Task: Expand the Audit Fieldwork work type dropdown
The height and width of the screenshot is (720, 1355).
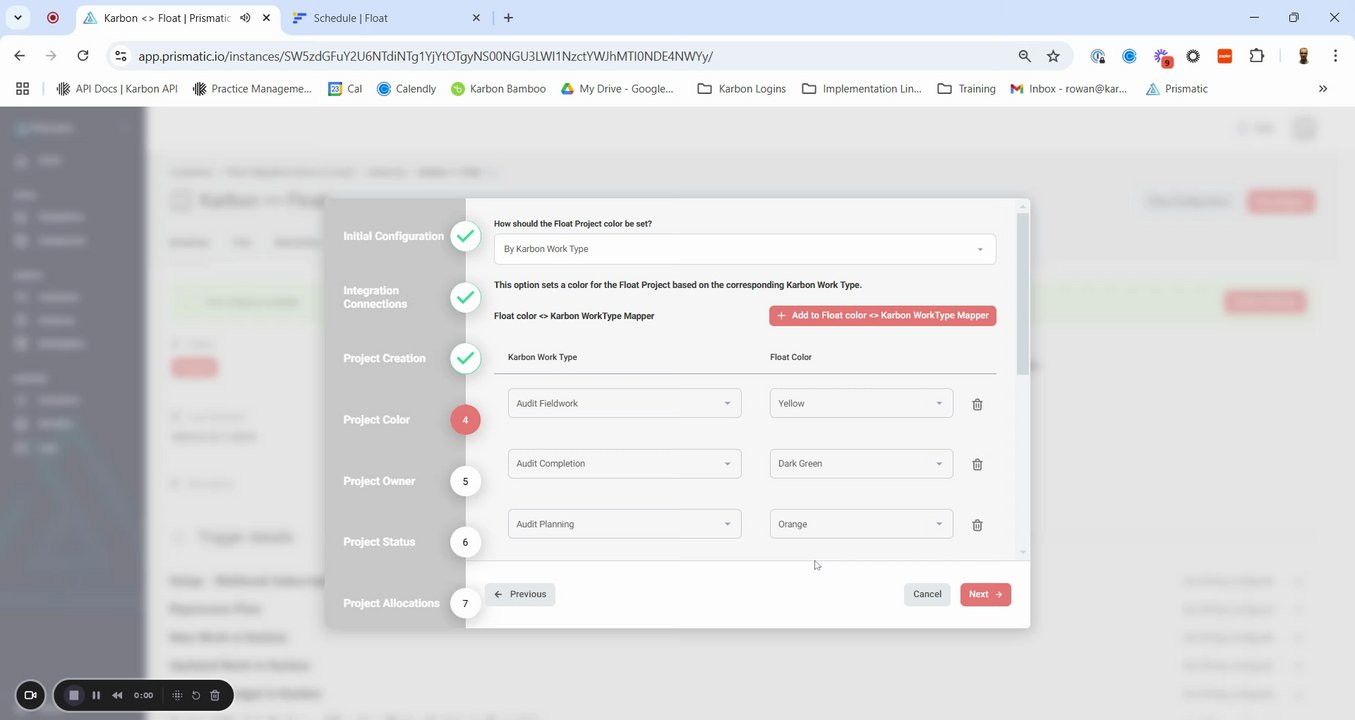Action: pyautogui.click(x=625, y=403)
